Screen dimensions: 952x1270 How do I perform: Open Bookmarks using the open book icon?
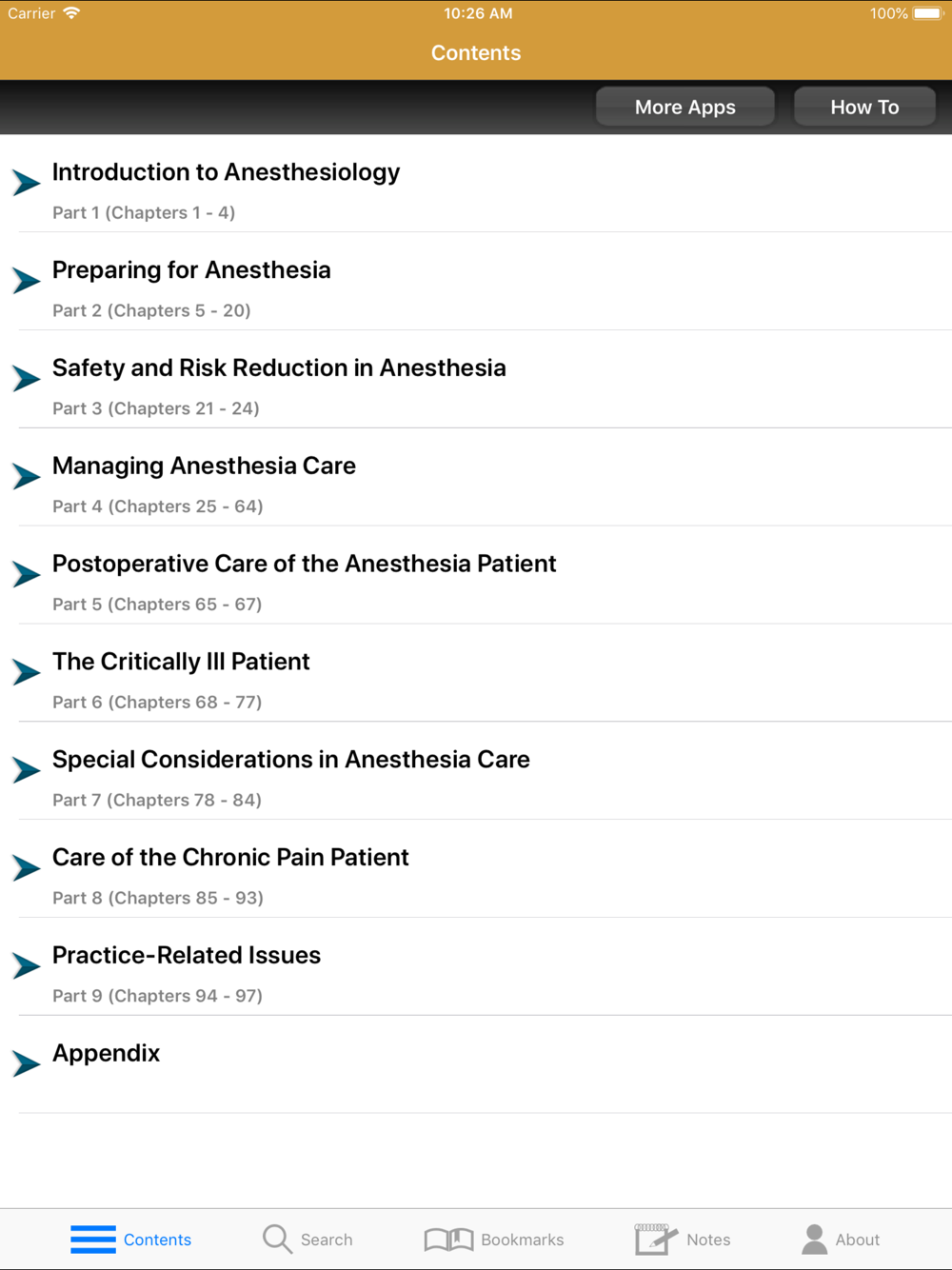[x=448, y=1240]
